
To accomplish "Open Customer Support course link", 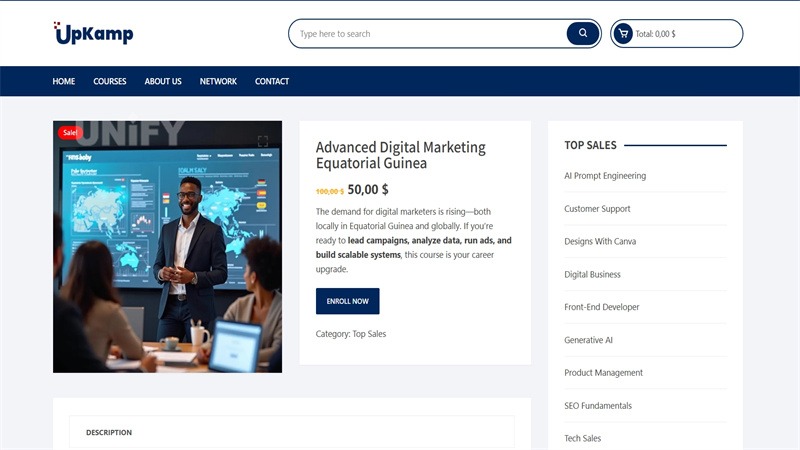I will 597,209.
